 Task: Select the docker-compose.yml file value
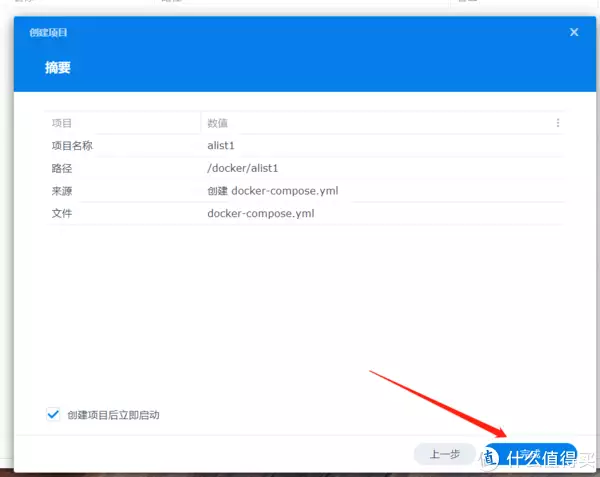(261, 213)
